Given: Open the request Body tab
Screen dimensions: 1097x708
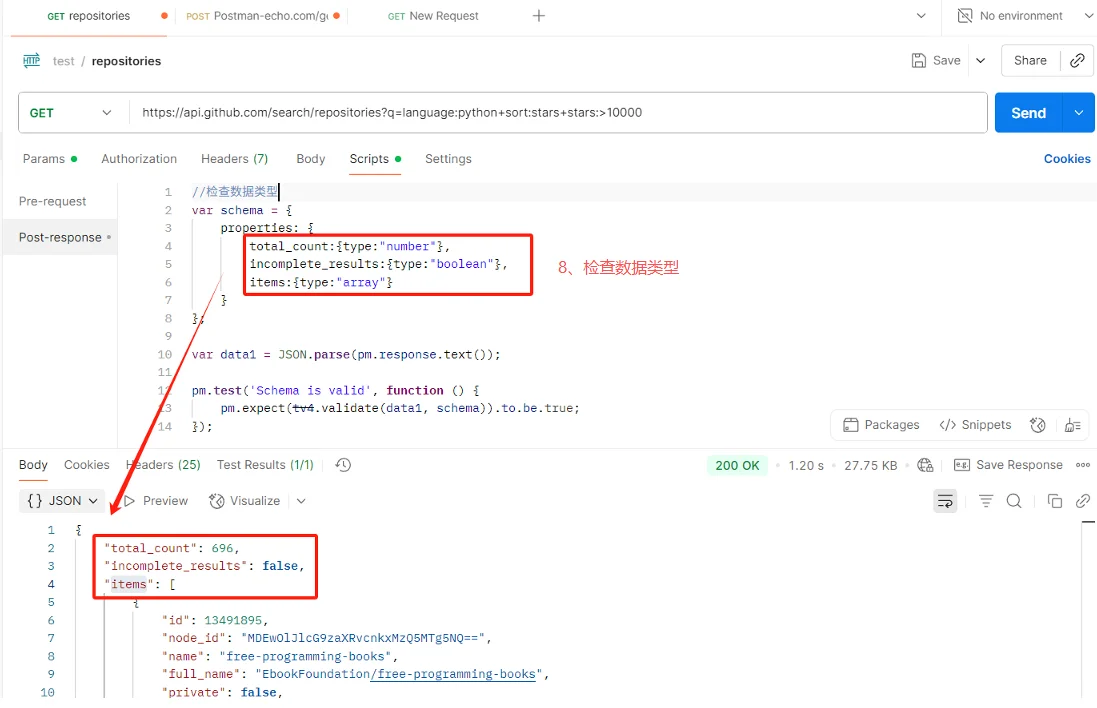Looking at the screenshot, I should click(x=311, y=159).
